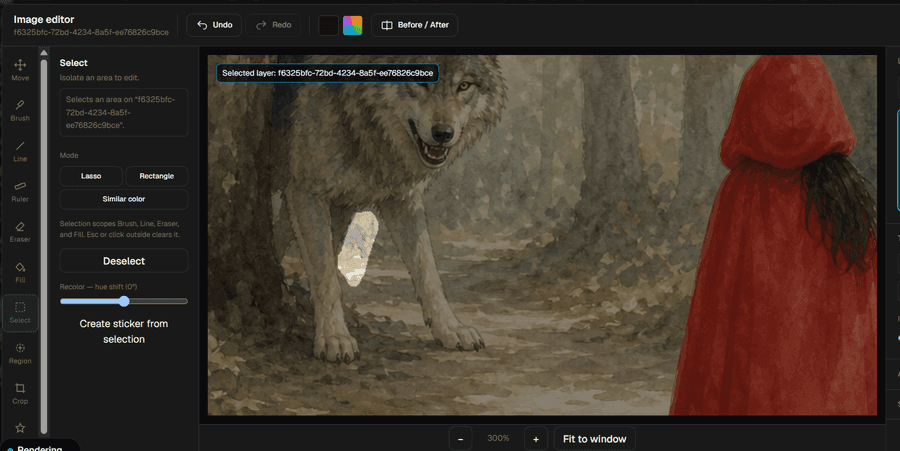Click the Select panel heading
Screen dimensions: 900x451
tap(73, 63)
